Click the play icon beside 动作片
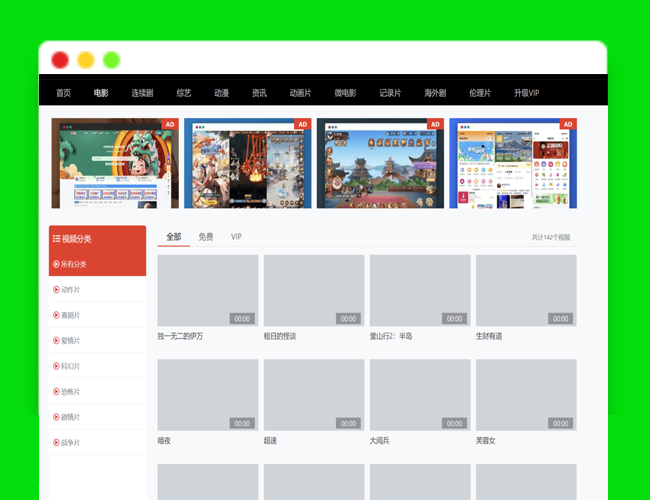 click(56, 289)
